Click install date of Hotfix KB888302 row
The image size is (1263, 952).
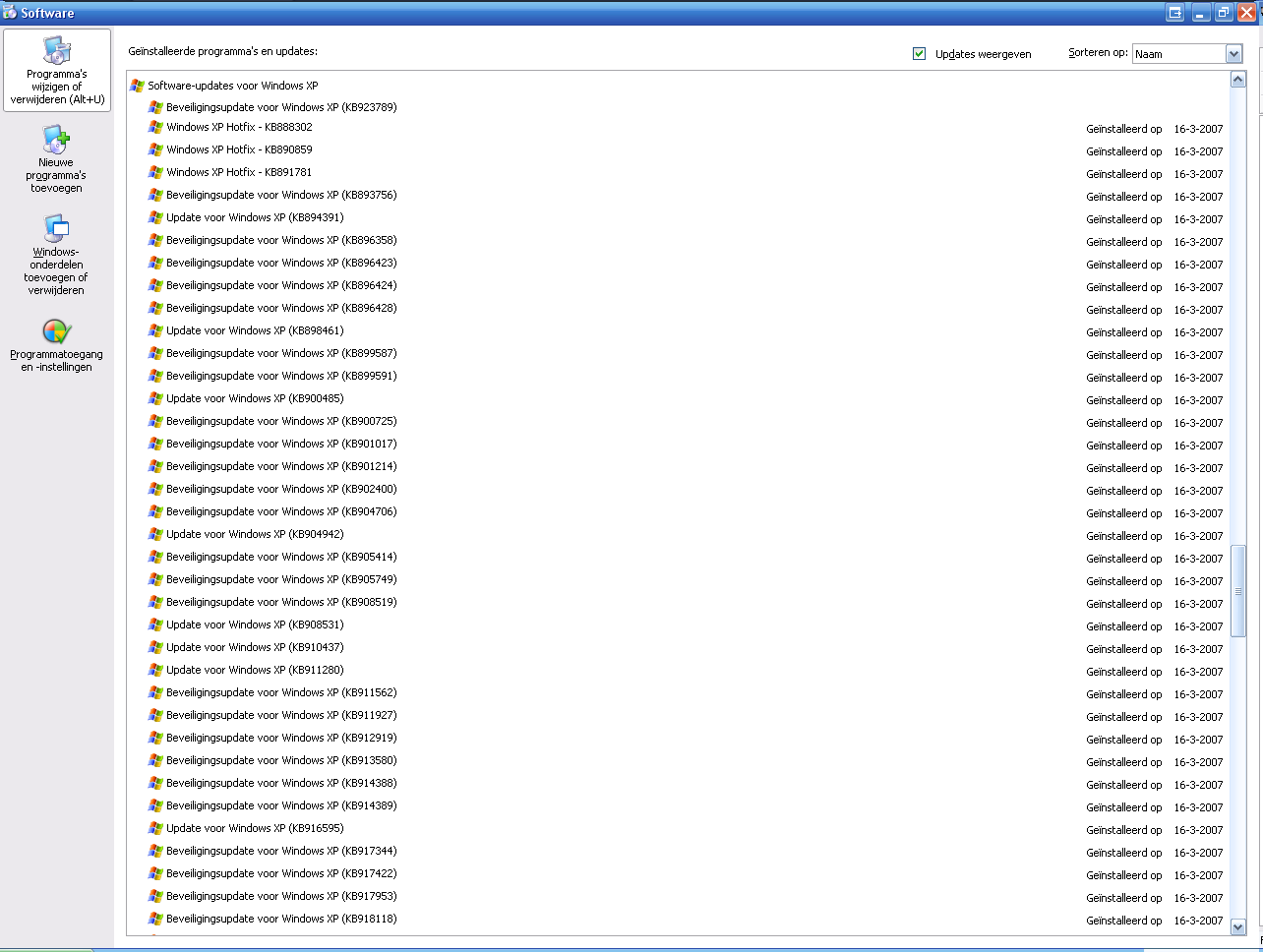(1198, 129)
